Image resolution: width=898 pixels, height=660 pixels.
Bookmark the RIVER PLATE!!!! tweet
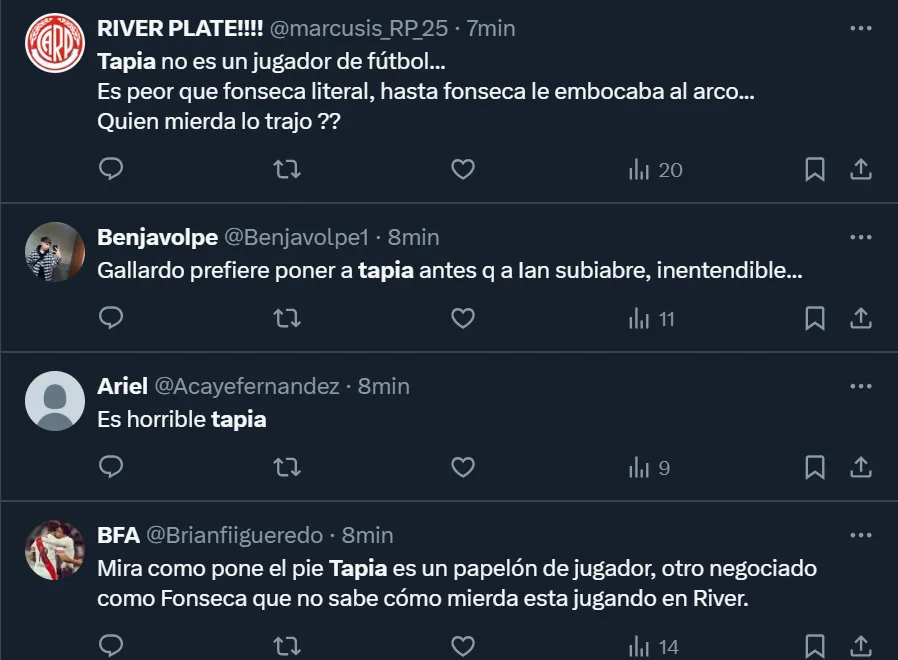(815, 169)
